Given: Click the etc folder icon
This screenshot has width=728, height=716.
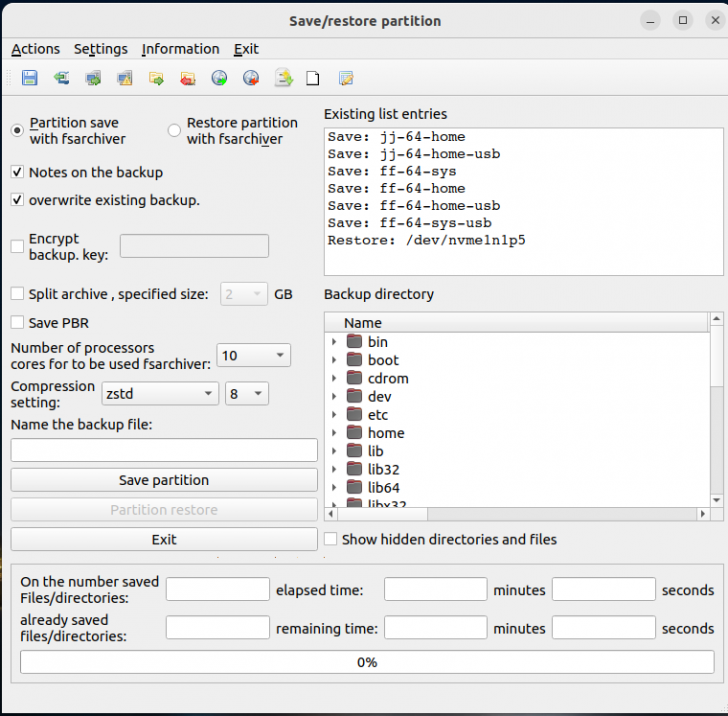Looking at the screenshot, I should tap(354, 415).
